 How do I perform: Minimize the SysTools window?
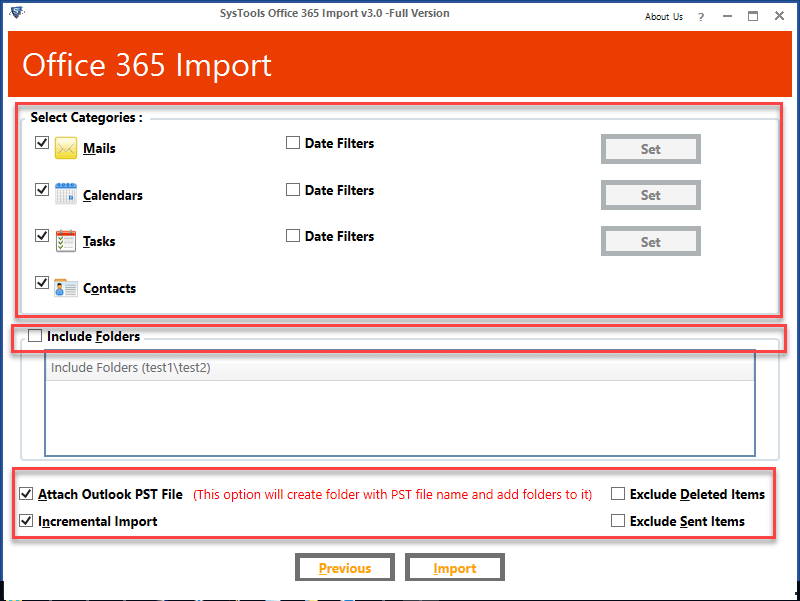pos(728,16)
